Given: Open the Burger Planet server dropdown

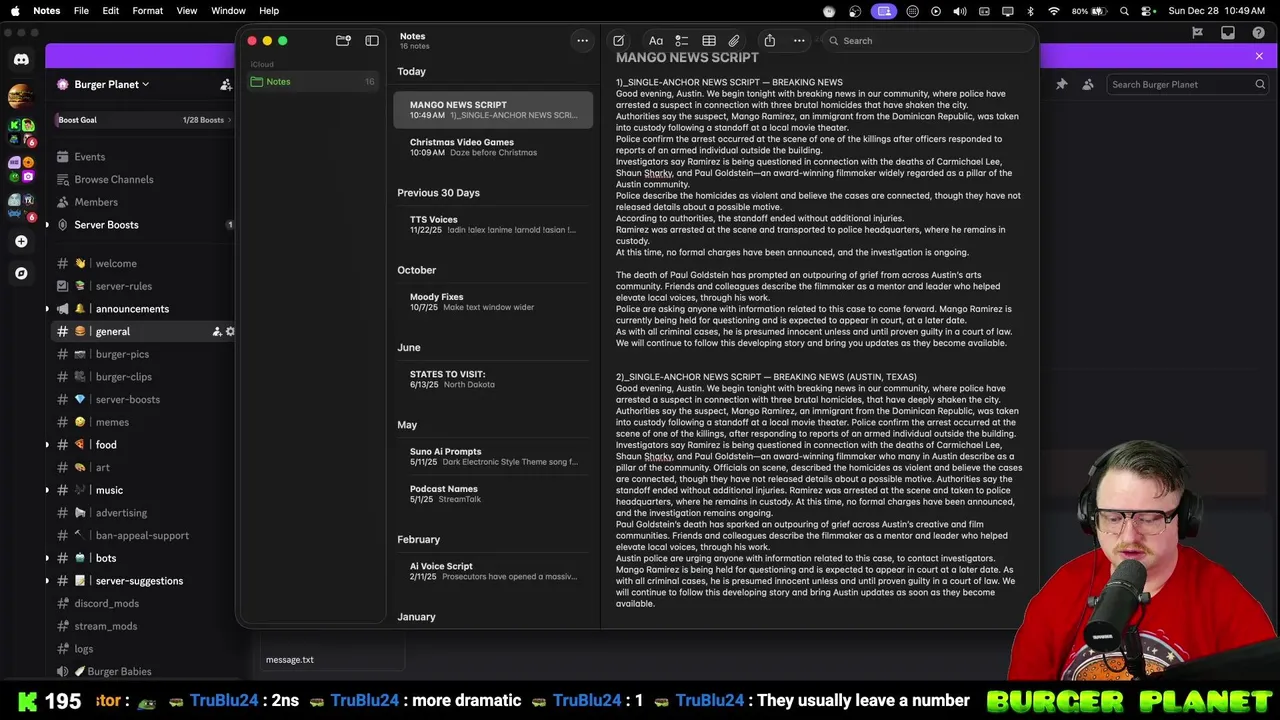Looking at the screenshot, I should (103, 85).
